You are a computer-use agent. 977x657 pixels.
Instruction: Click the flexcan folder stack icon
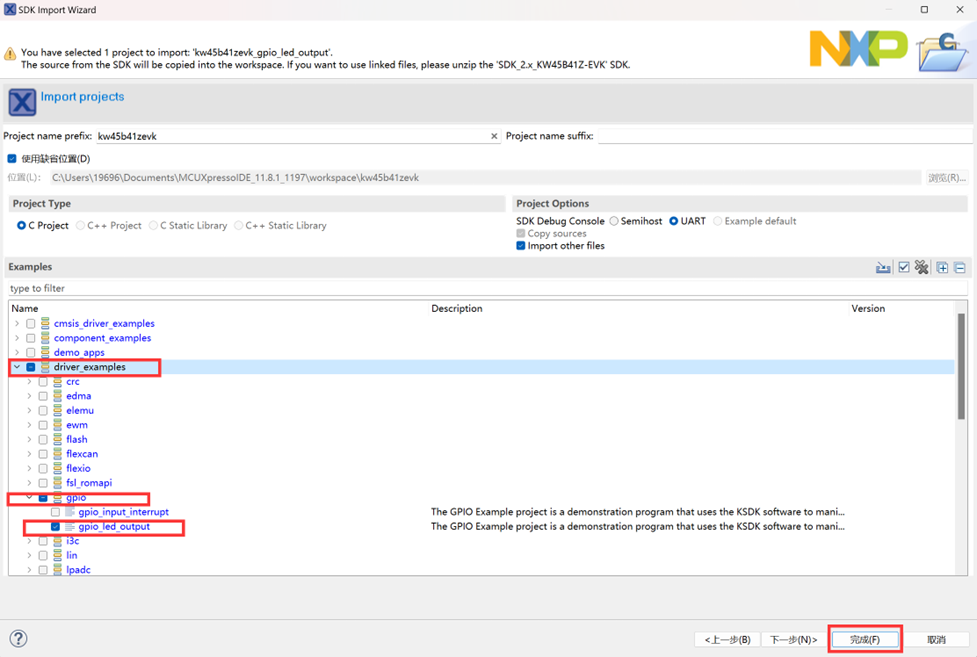58,454
